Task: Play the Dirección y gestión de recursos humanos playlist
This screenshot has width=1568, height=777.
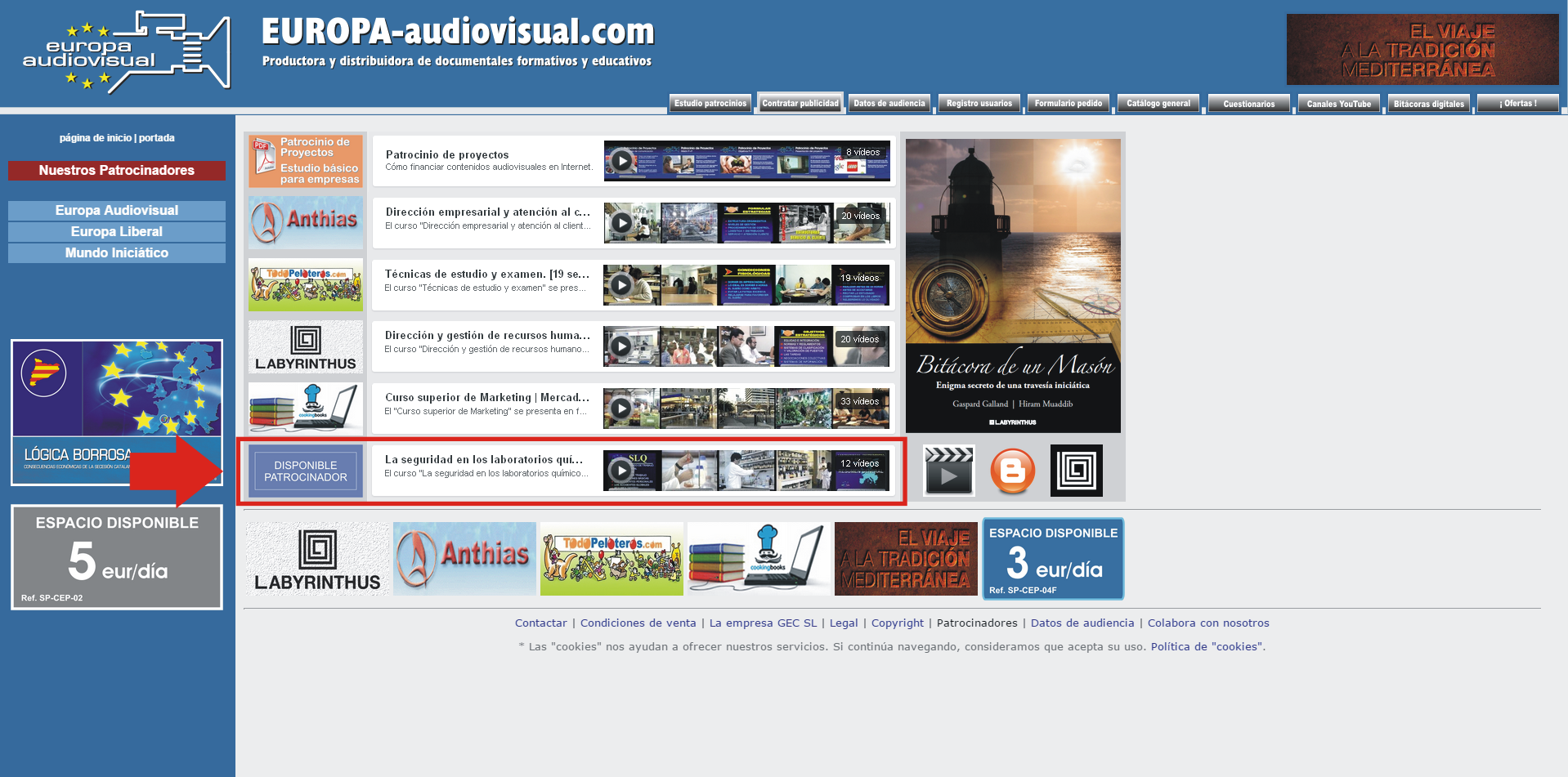Action: (x=622, y=346)
